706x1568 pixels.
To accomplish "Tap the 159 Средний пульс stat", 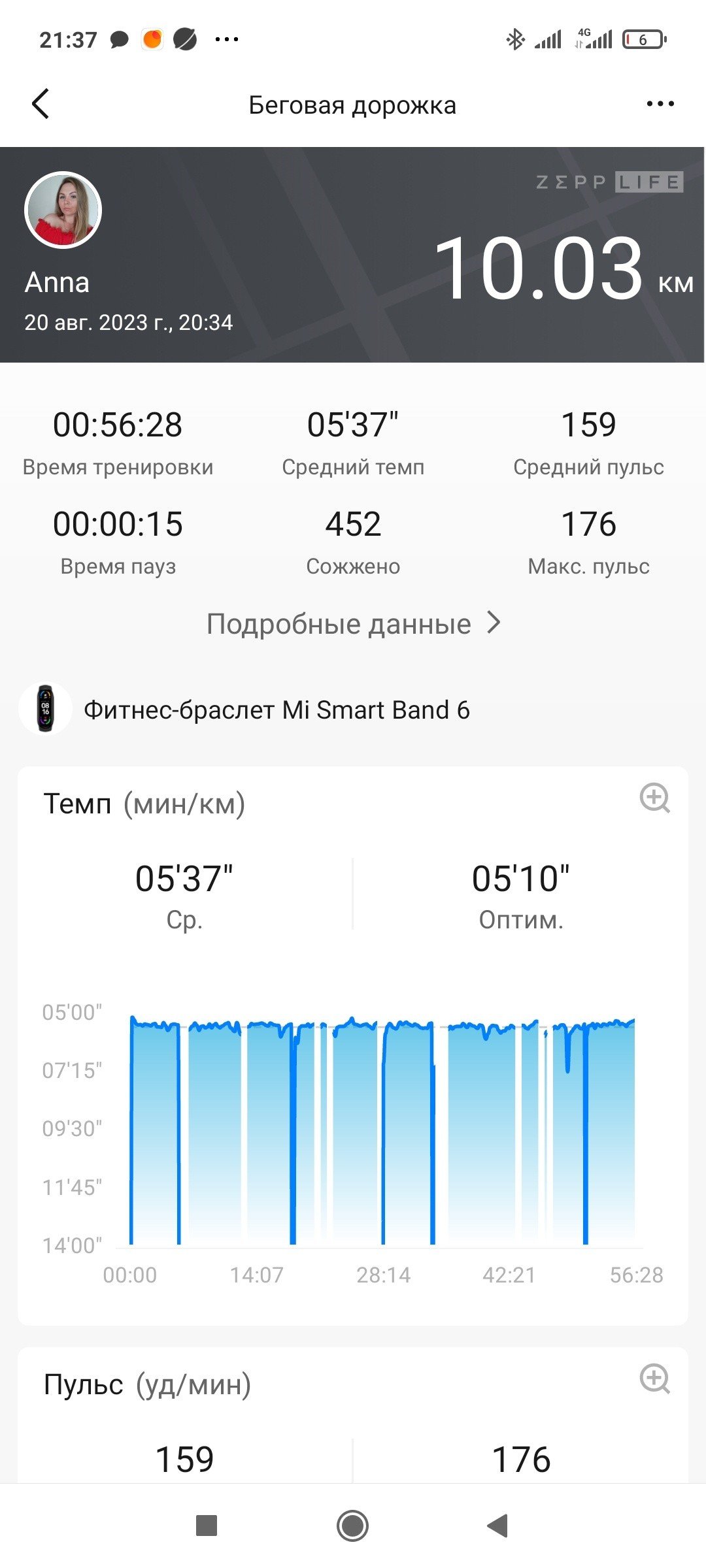I will [x=588, y=443].
